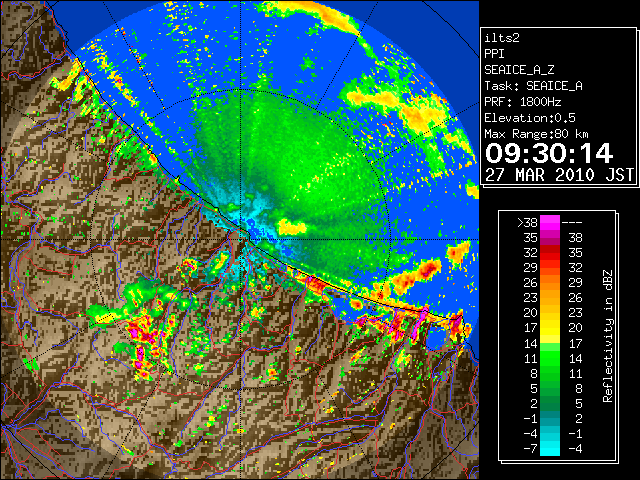Click the red-orange echo band offshore to the east
640x480 pixels.
pyautogui.click(x=416, y=276)
